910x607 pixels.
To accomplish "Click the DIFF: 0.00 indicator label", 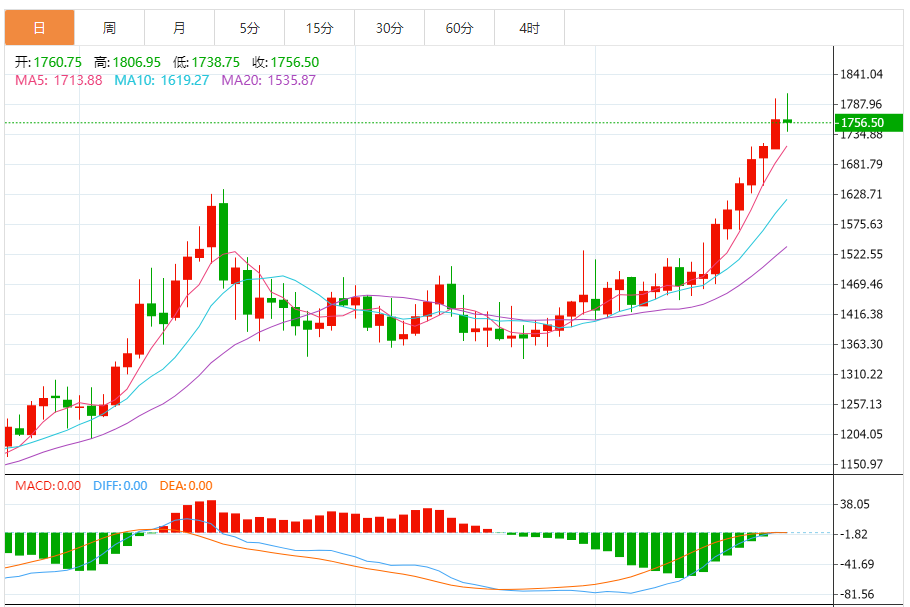I will coord(120,486).
